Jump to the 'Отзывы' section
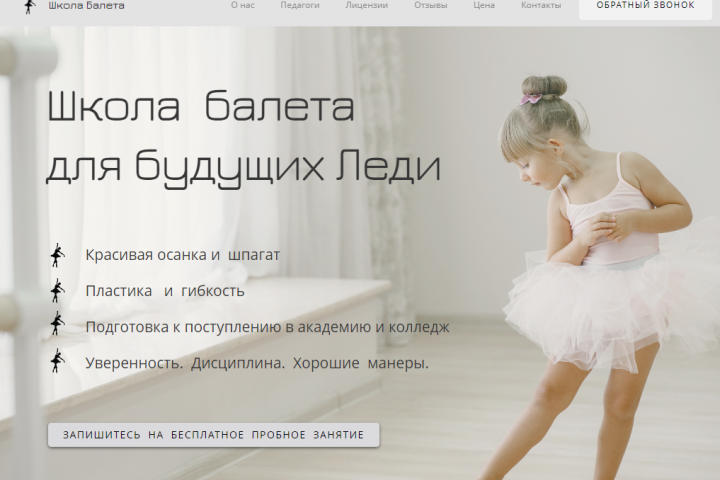This screenshot has width=720, height=480. click(x=431, y=6)
